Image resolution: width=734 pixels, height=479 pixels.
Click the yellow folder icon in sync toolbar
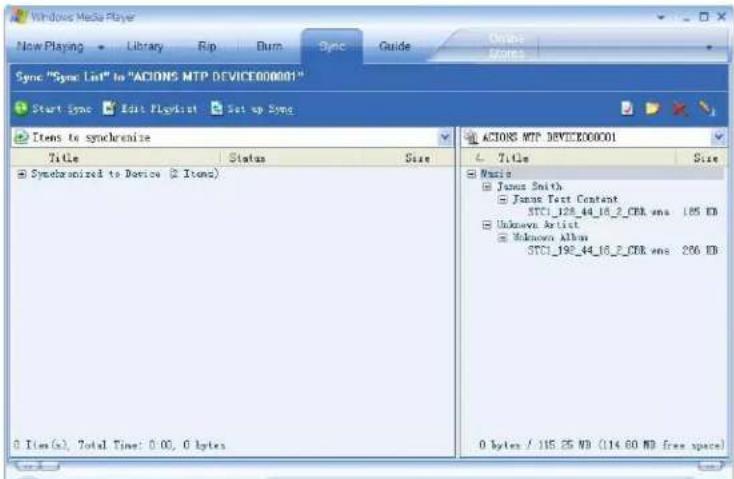click(x=652, y=109)
